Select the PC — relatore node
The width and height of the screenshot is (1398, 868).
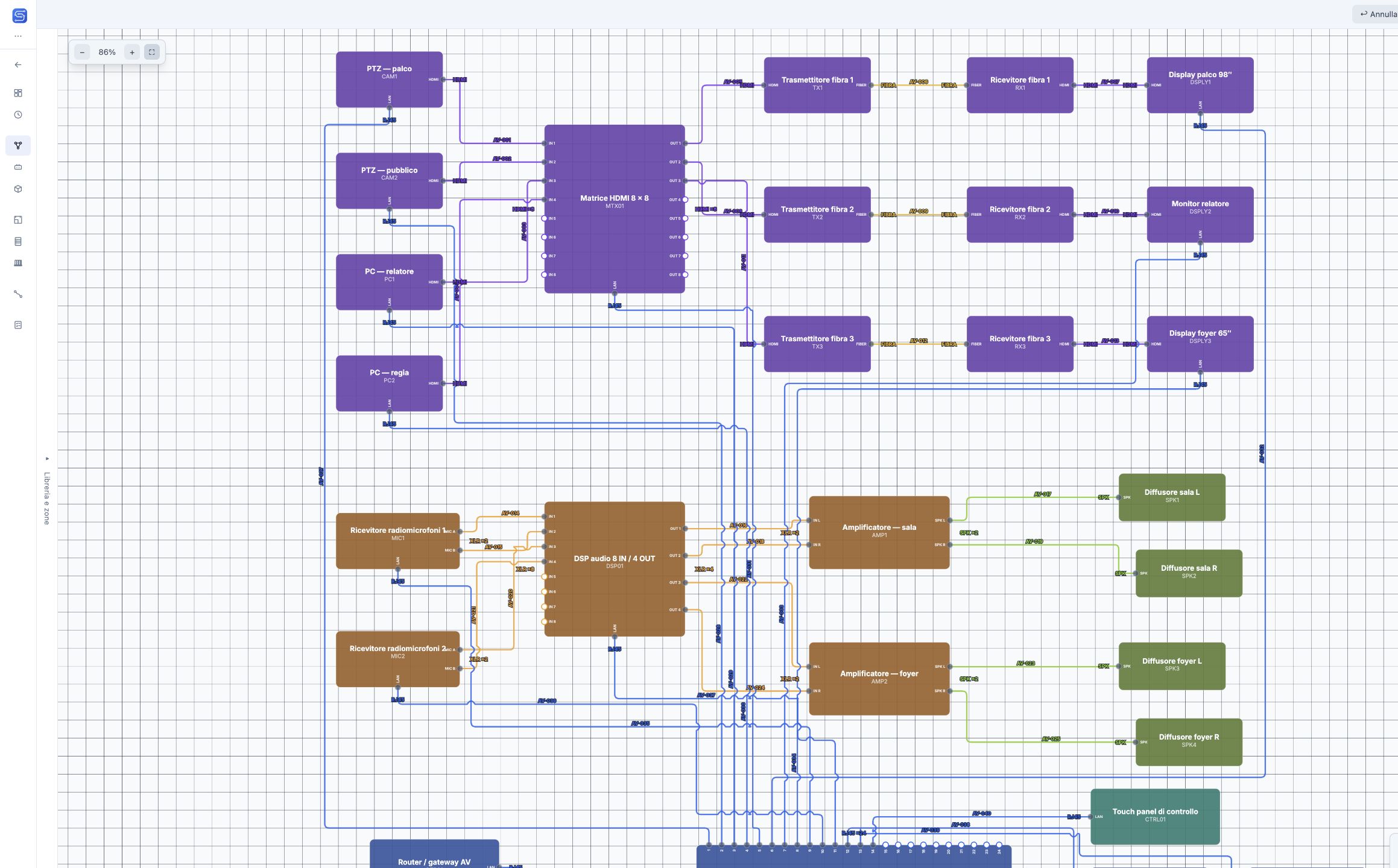click(x=389, y=282)
